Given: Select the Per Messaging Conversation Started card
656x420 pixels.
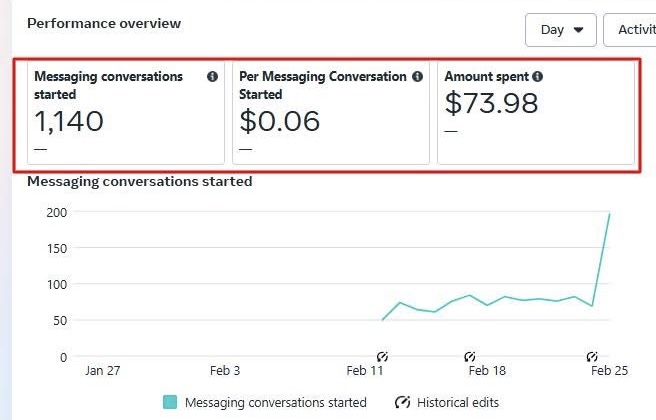Looking at the screenshot, I should pos(331,113).
